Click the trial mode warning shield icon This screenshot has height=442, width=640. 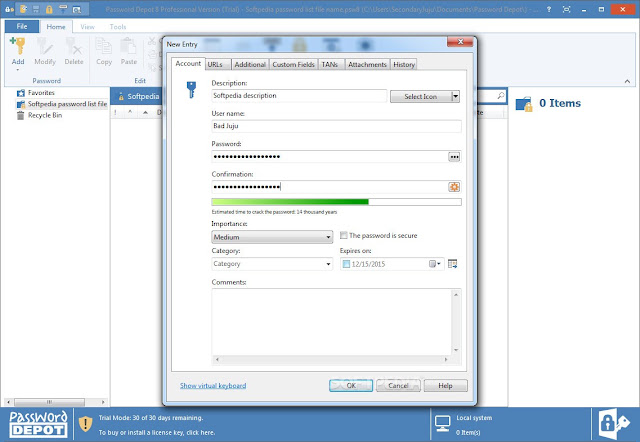point(85,424)
